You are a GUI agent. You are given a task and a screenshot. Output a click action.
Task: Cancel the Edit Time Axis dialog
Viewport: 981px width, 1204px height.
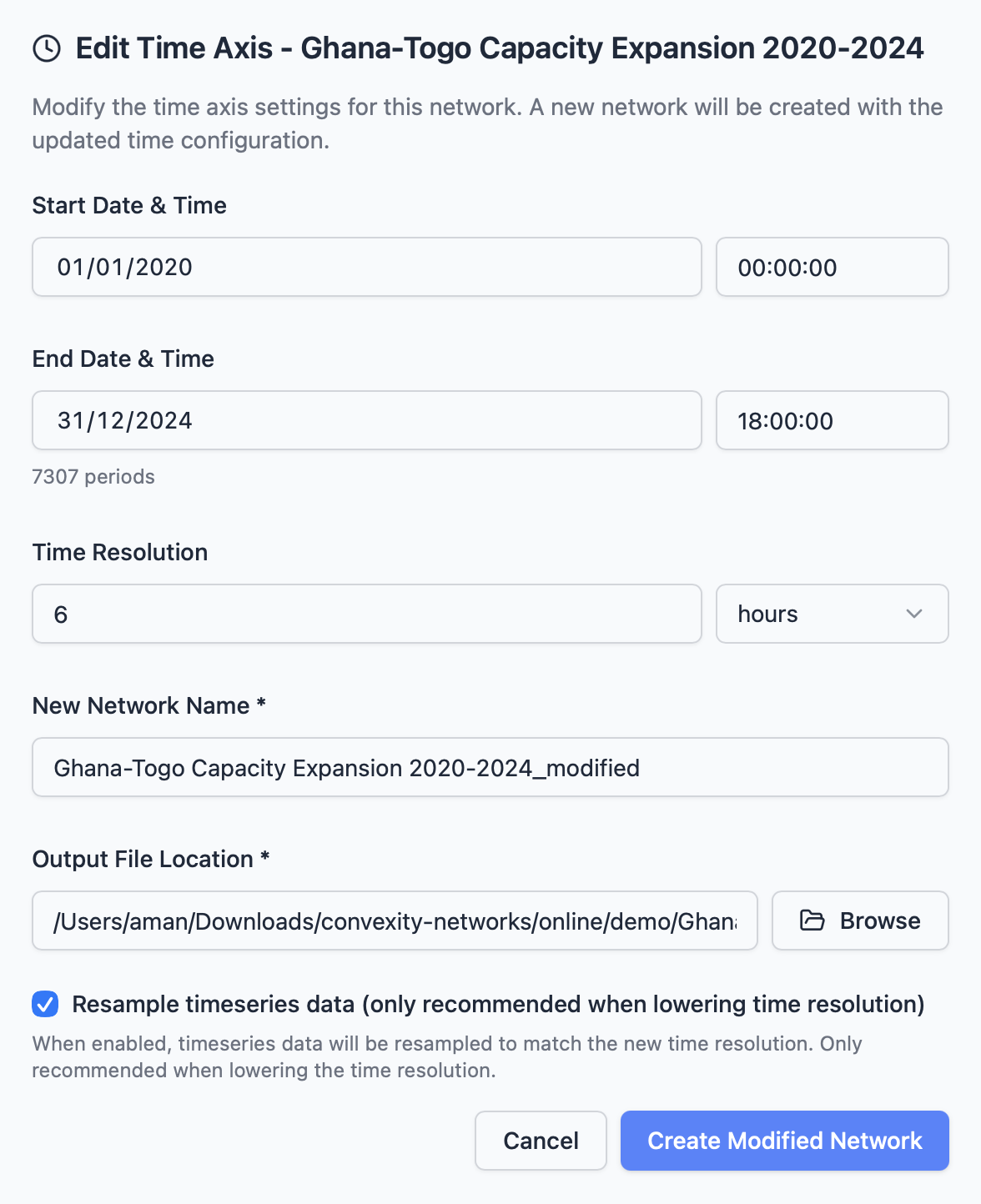pyautogui.click(x=541, y=1141)
